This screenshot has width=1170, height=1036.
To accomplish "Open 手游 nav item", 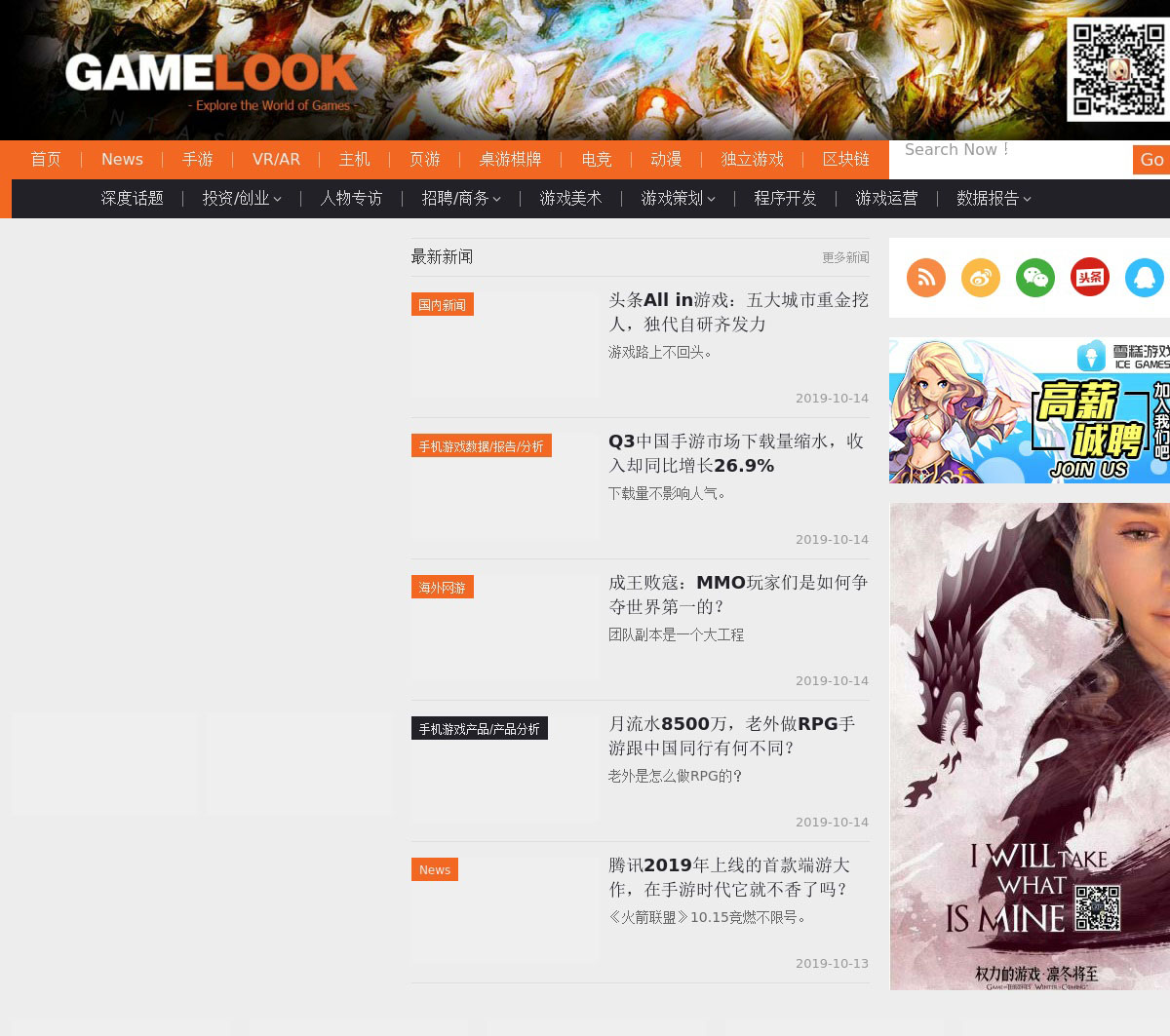I will pos(198,160).
